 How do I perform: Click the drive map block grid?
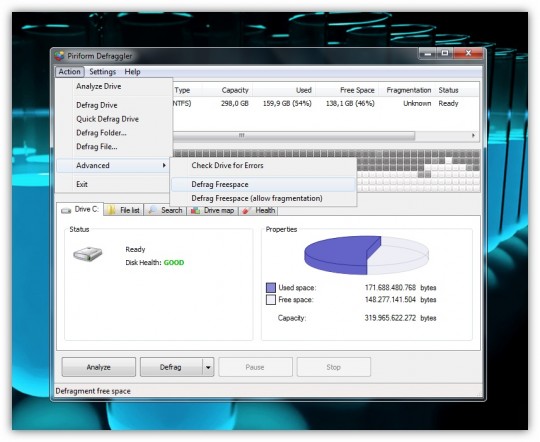pyautogui.click(x=418, y=171)
